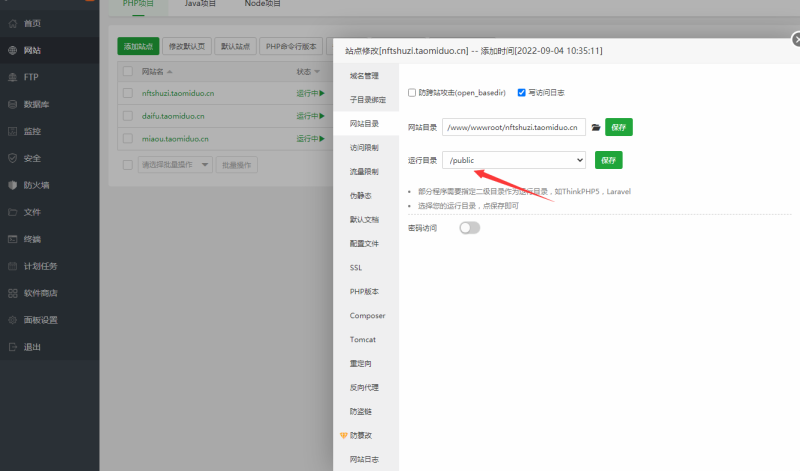Open the 数据库 database icon
The image size is (800, 471).
(x=13, y=104)
